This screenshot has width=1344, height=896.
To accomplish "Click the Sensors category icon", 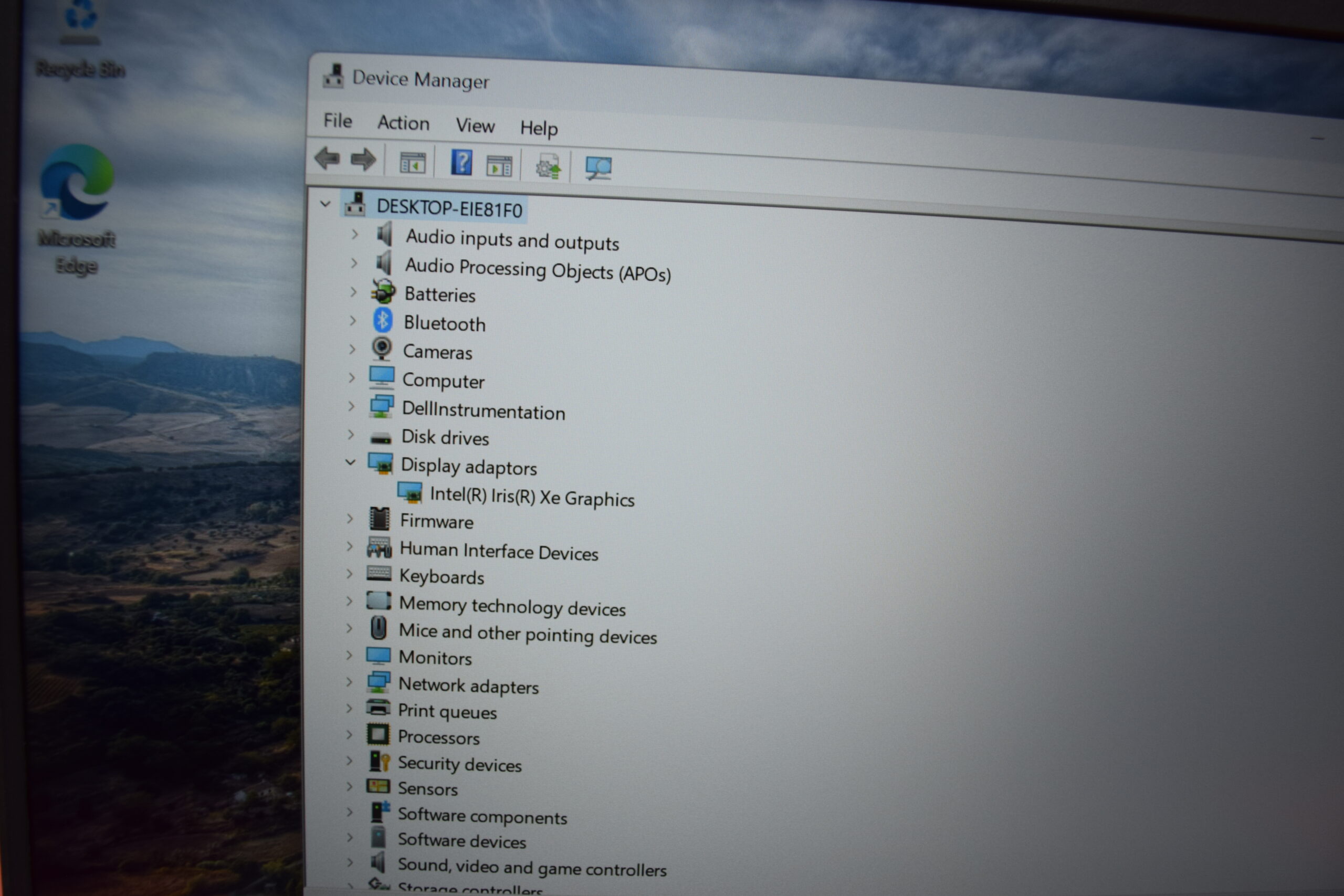I will tap(377, 786).
